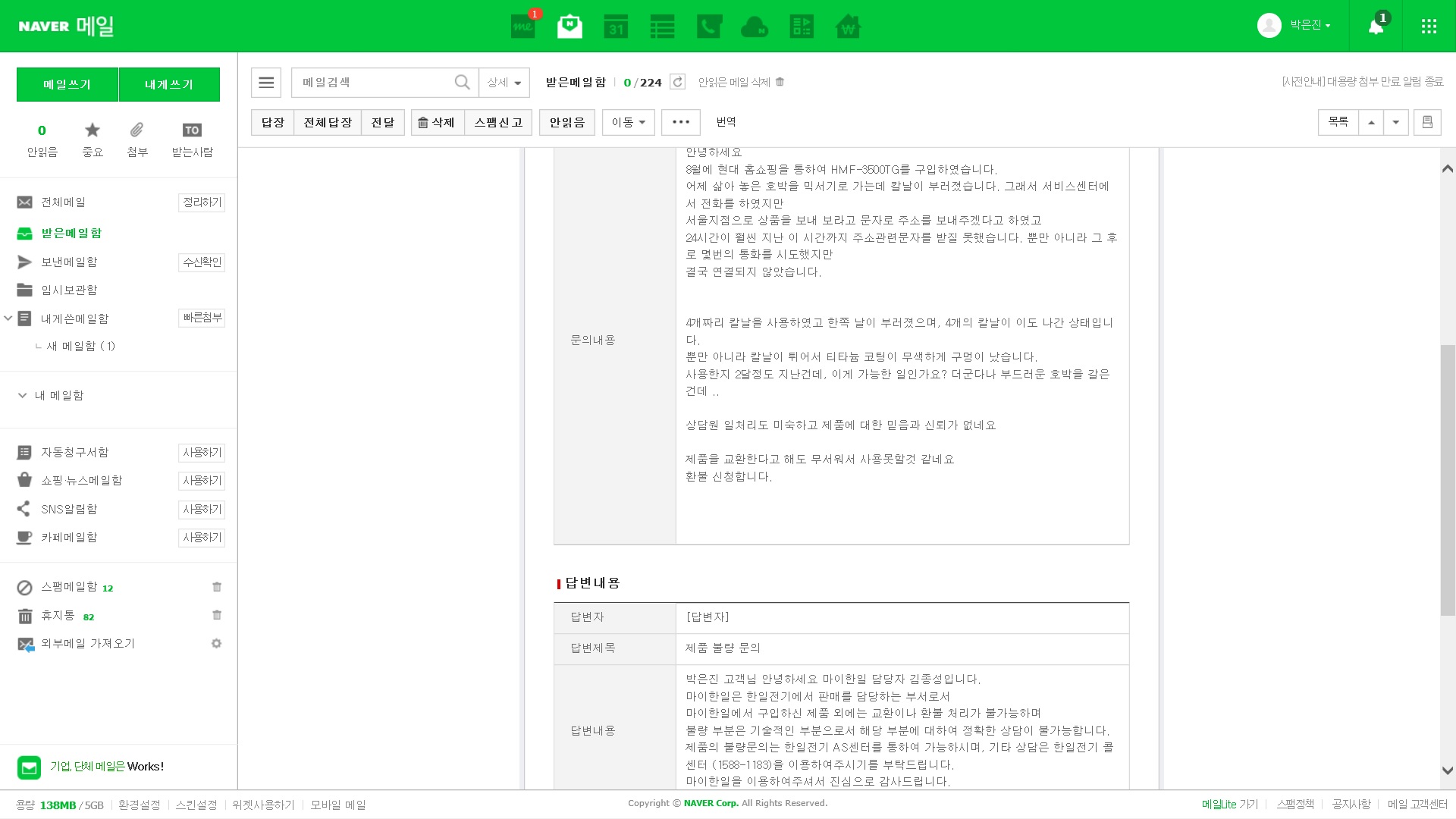Refresh the inbox mail count

pos(677,82)
